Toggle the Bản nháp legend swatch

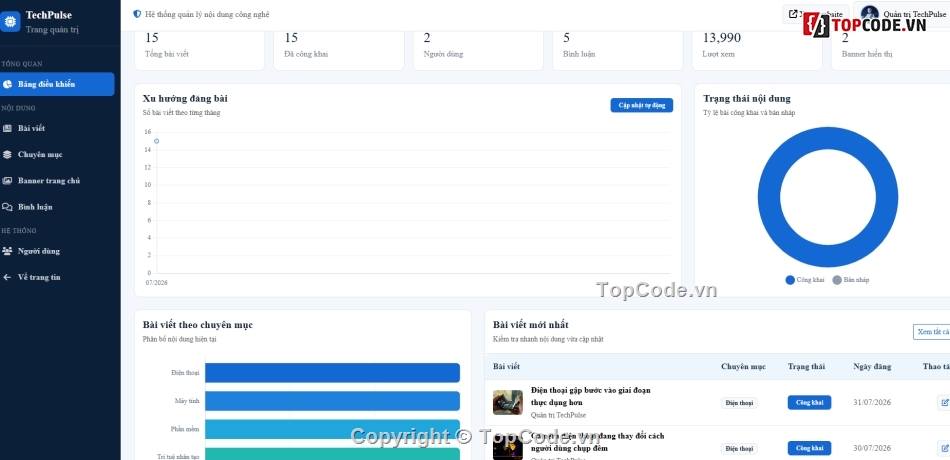[837, 280]
